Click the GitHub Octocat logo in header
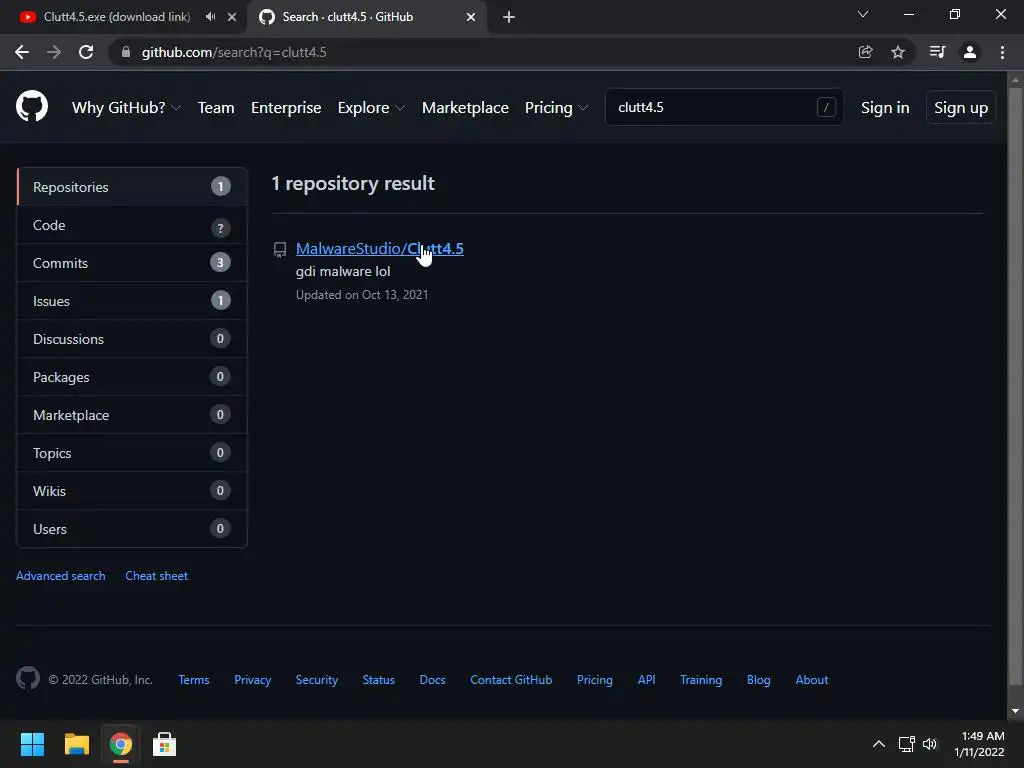 pos(31,107)
